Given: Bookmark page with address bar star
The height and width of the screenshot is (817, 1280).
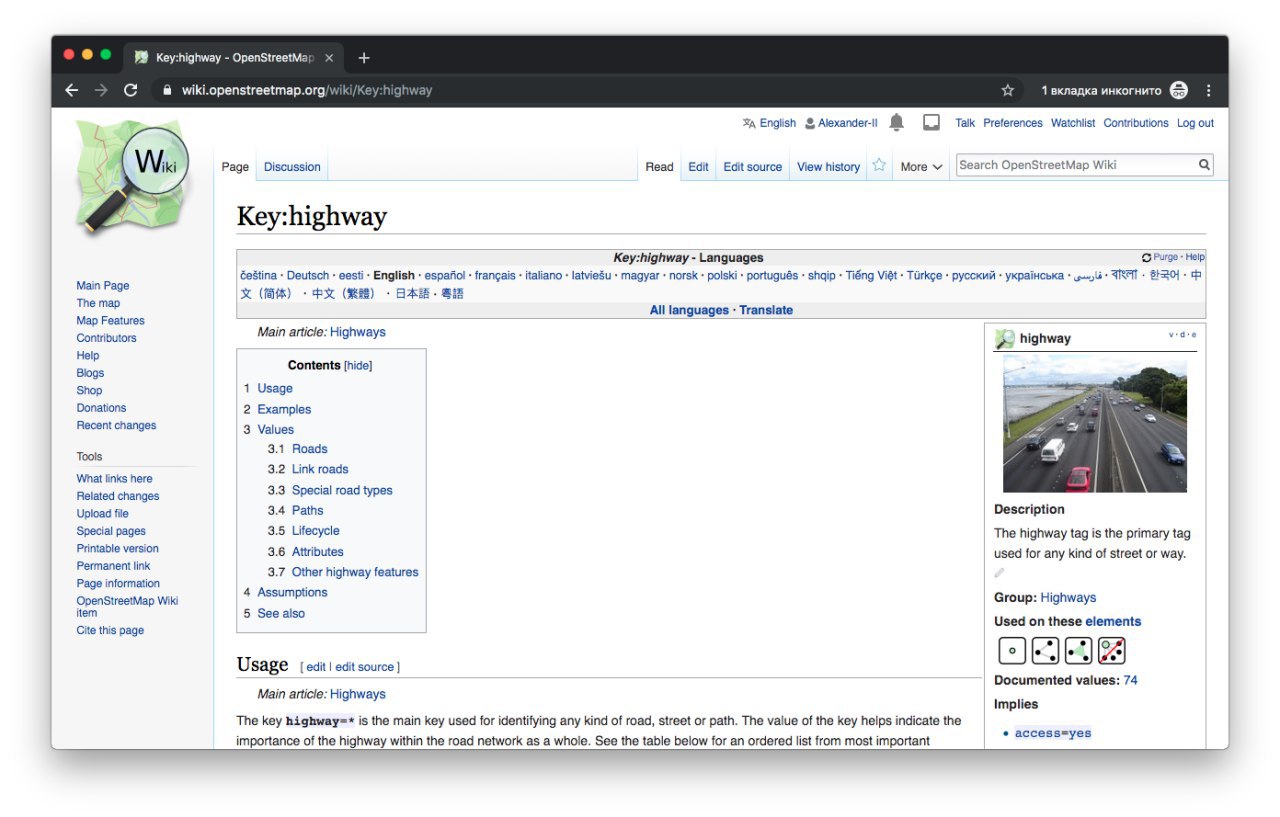Looking at the screenshot, I should [1007, 90].
